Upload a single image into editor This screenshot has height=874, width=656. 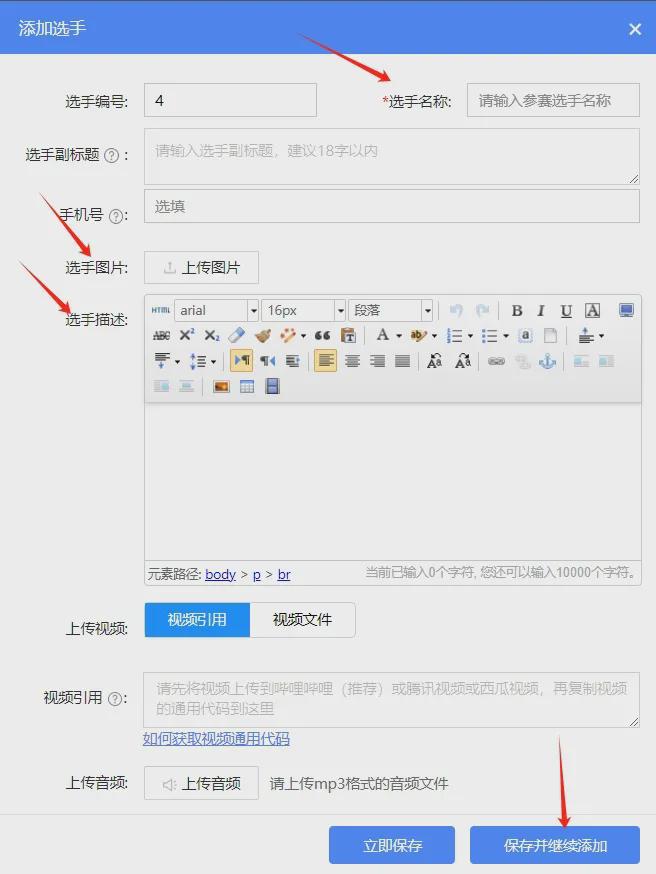[221, 386]
